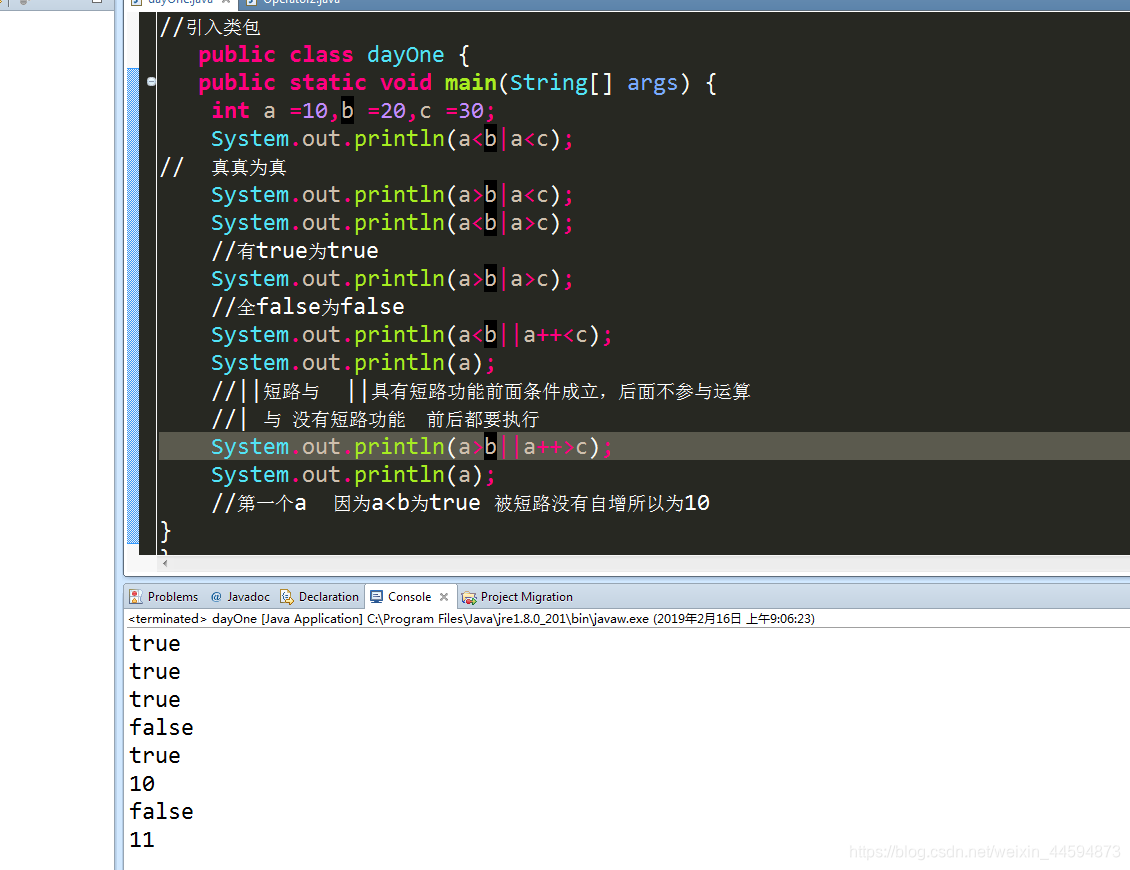This screenshot has height=870, width=1130.
Task: Click the comment 真真为真
Action: (249, 167)
